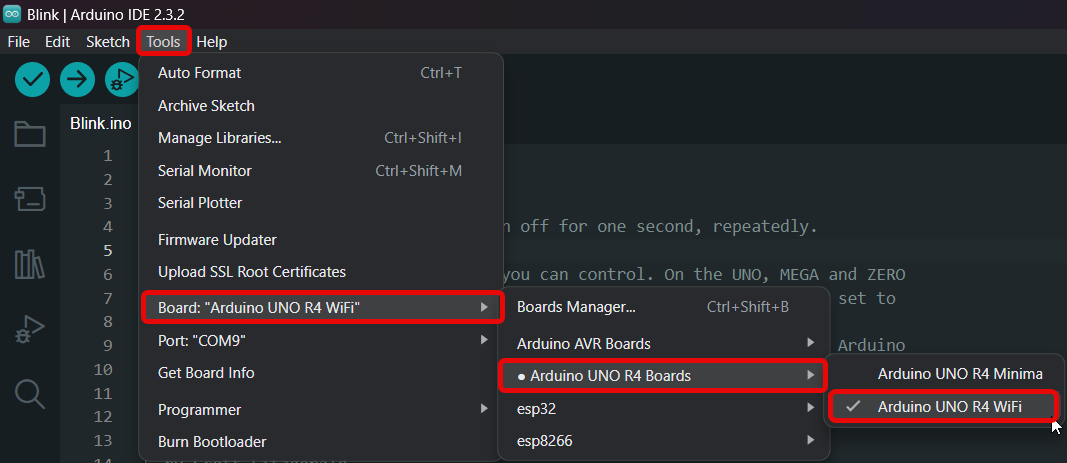The height and width of the screenshot is (463, 1067).
Task: Open the Sketchbook folder sidebar icon
Action: click(30, 134)
